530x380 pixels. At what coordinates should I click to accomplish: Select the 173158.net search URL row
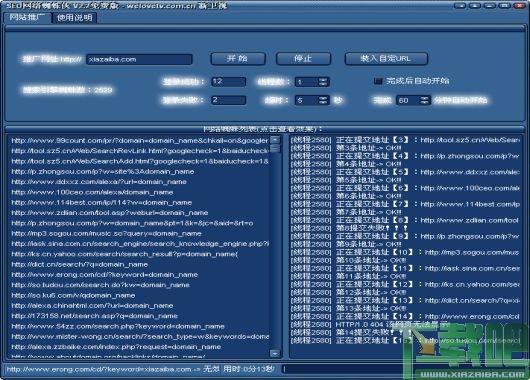tap(94, 316)
